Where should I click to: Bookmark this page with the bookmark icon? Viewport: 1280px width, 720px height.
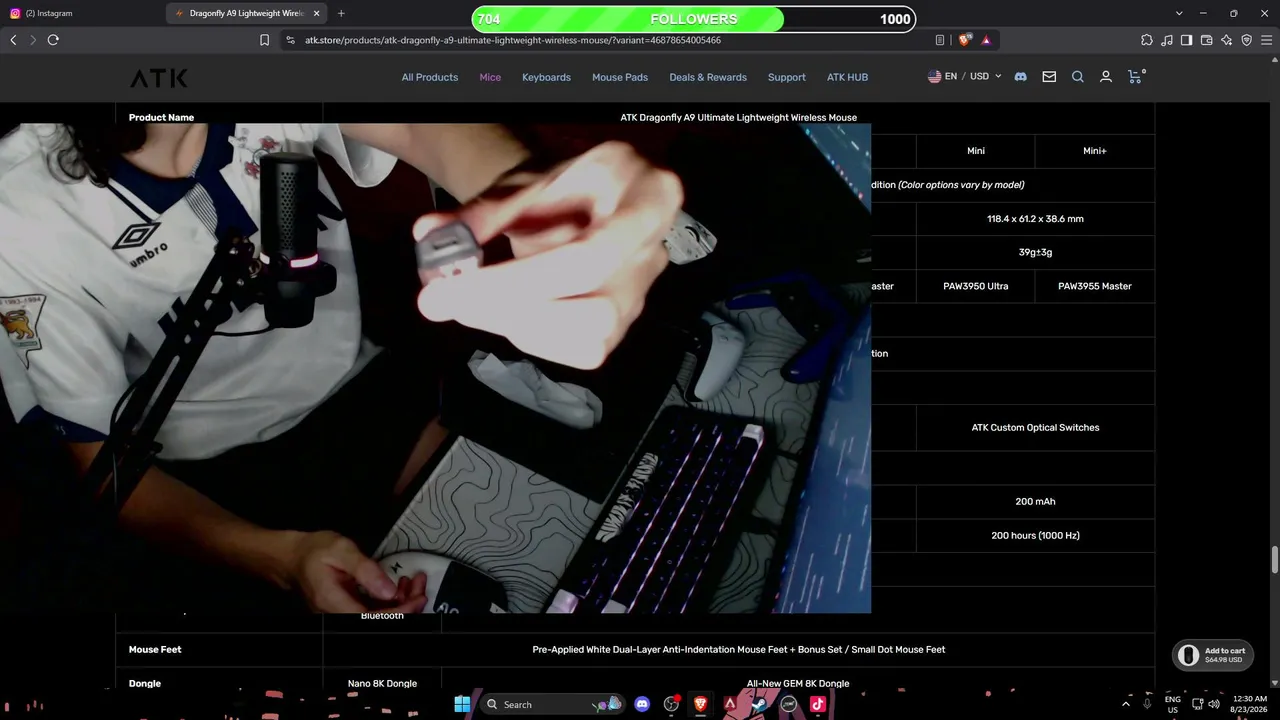pyautogui.click(x=264, y=40)
